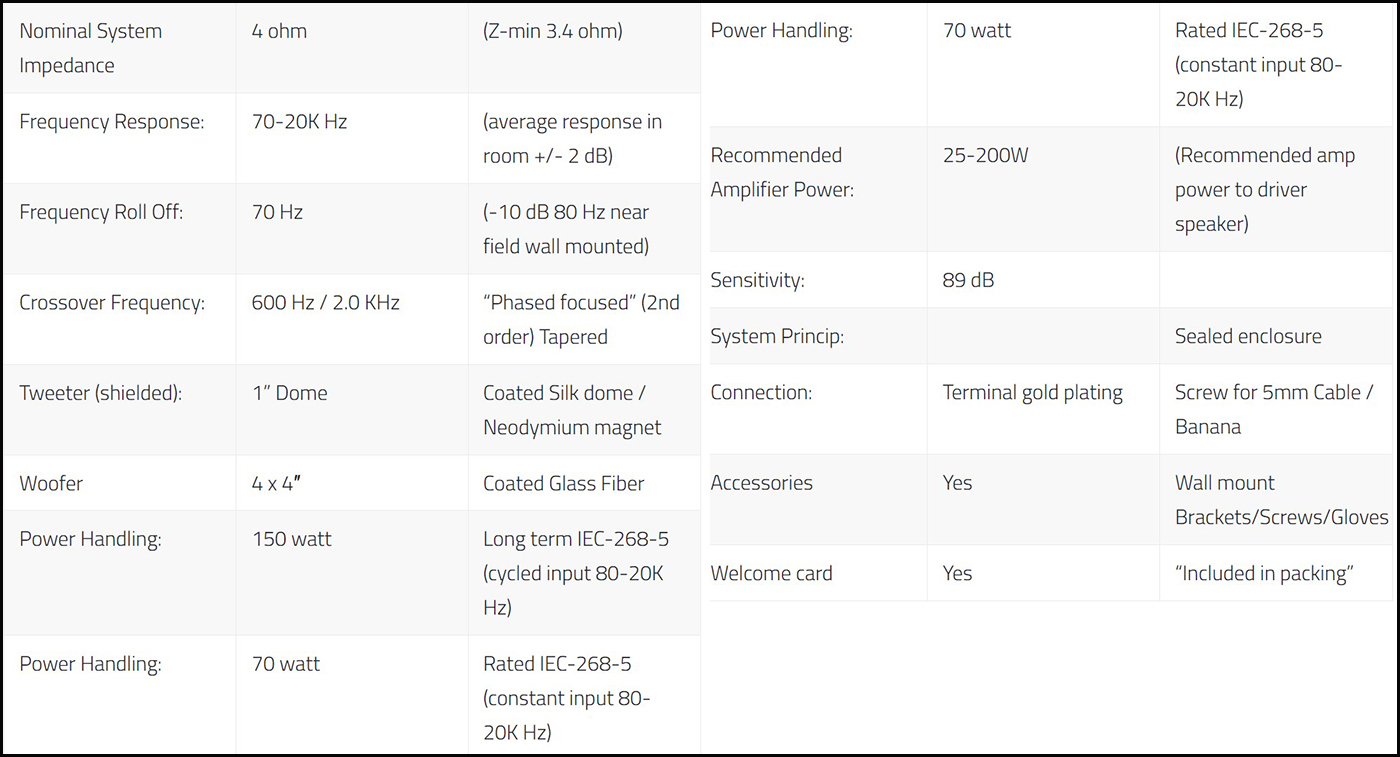
Task: Select the "Sealed enclosure" cell
Action: [x=1248, y=336]
